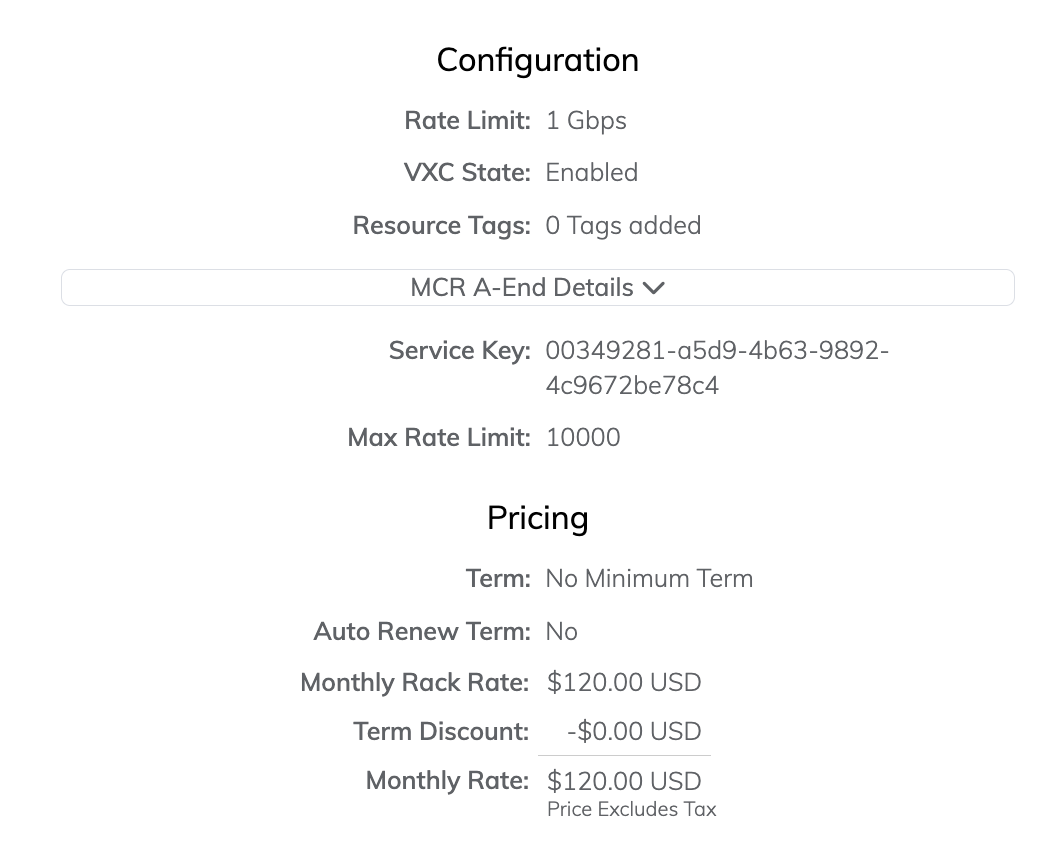Collapse the MCR A-End Details section
The height and width of the screenshot is (848, 1064).
(x=521, y=288)
